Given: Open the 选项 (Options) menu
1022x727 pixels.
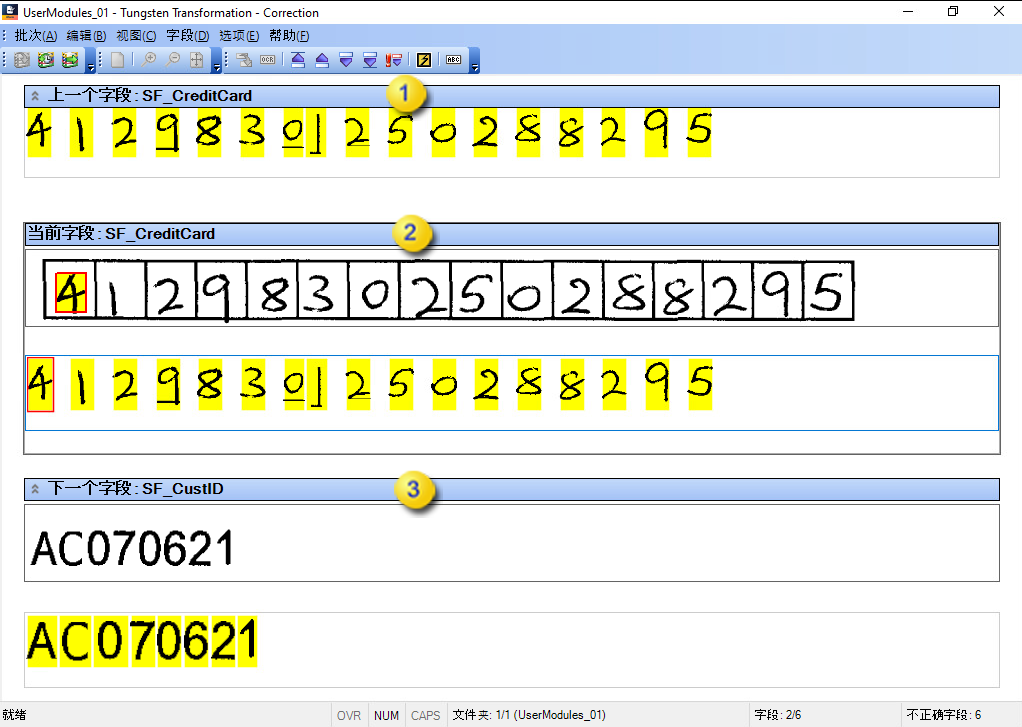Looking at the screenshot, I should 239,36.
